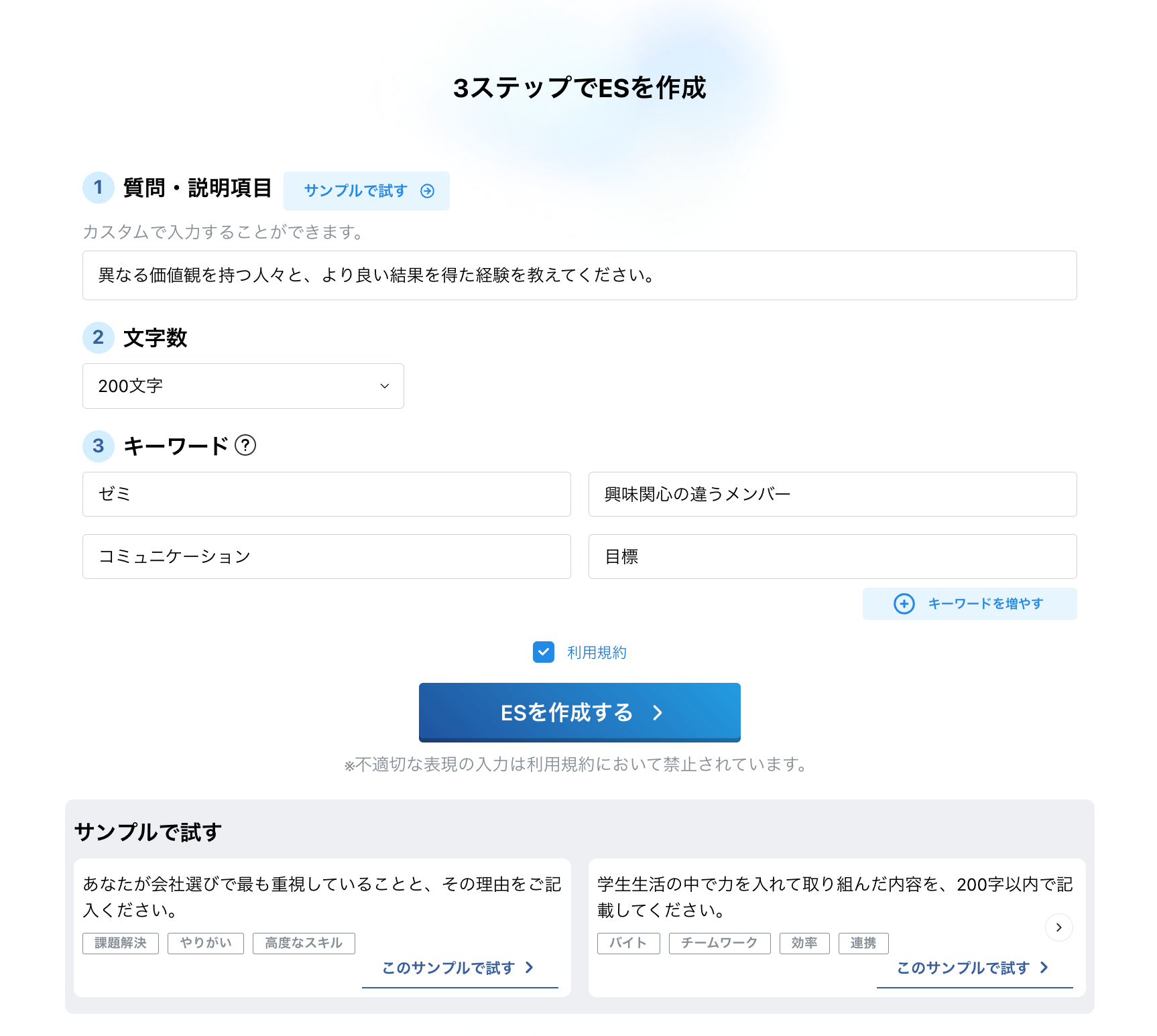Viewport: 1157px width, 1036px height.
Task: Click the ESを作成する submit button
Action: pos(580,712)
